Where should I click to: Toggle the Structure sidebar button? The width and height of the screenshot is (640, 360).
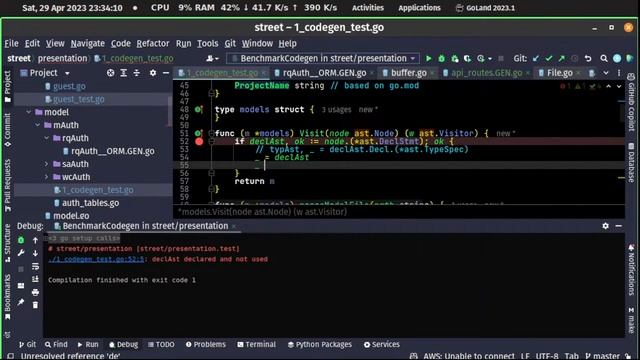(x=7, y=243)
